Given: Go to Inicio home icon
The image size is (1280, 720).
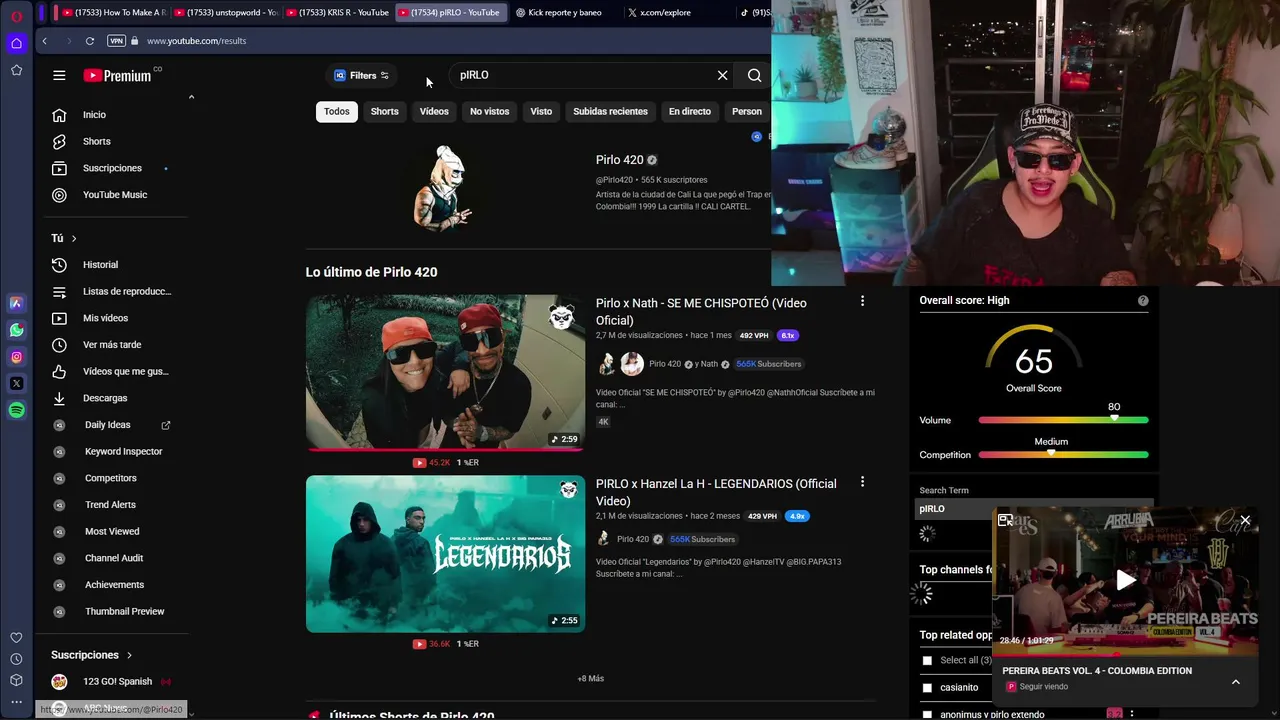Looking at the screenshot, I should pos(59,115).
